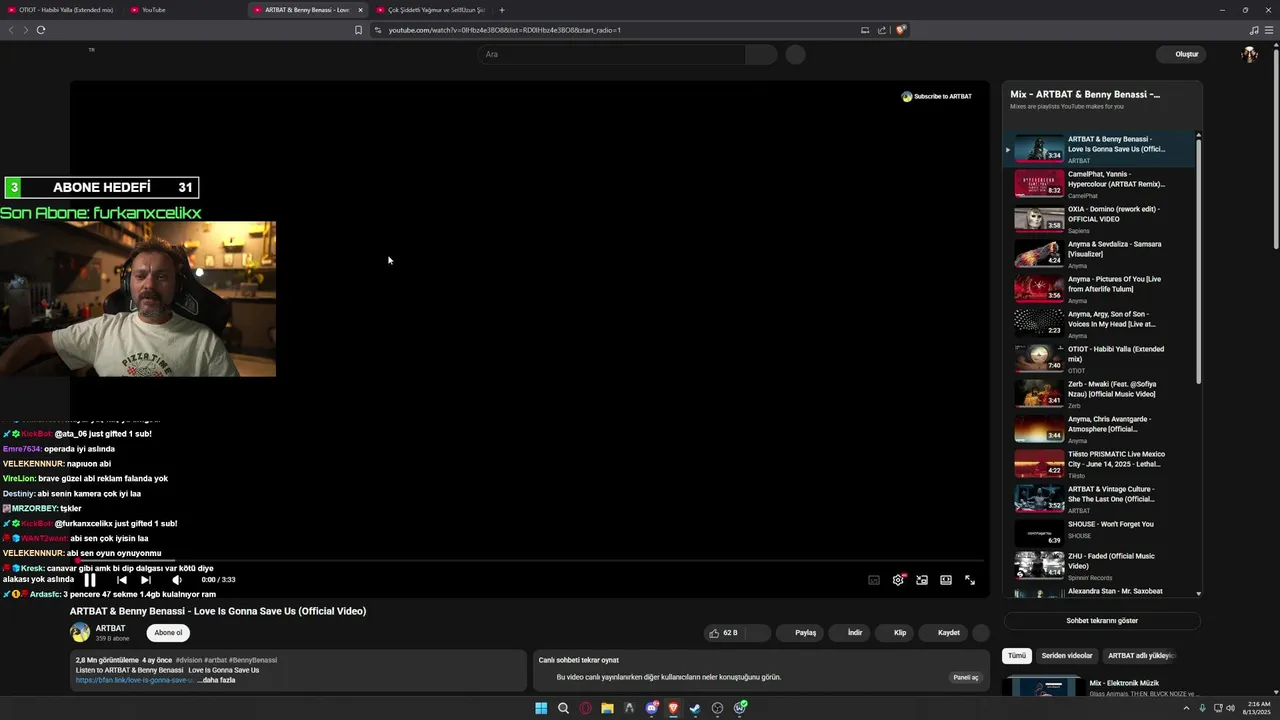Image resolution: width=1280 pixels, height=720 pixels.
Task: Open Steam from the taskbar
Action: click(695, 708)
